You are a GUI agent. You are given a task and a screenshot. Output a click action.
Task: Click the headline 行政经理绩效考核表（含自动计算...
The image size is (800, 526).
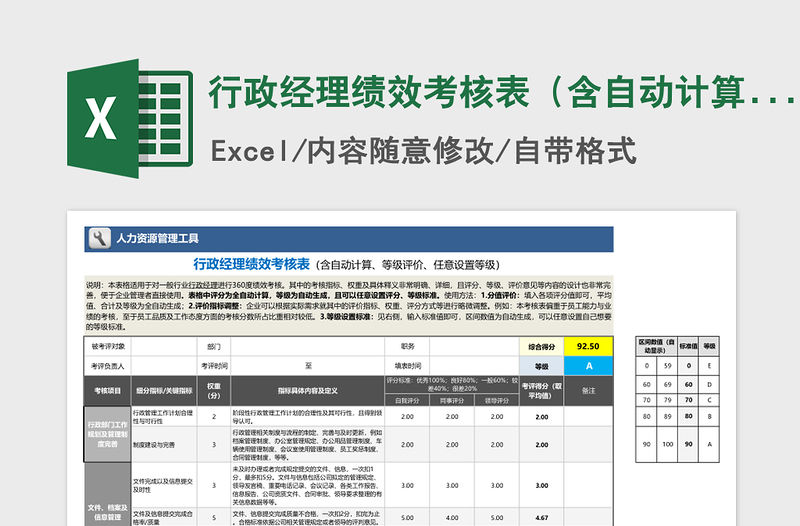point(502,92)
